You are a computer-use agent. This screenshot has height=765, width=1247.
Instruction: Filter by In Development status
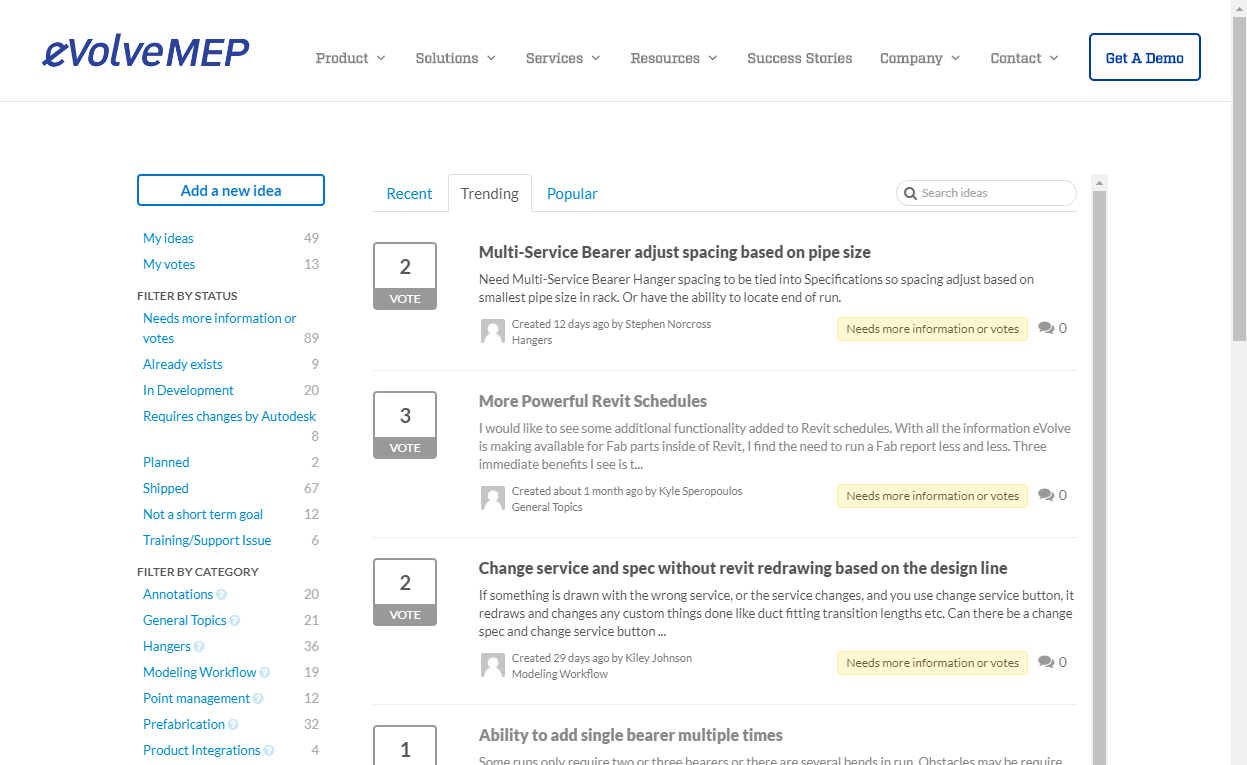(188, 390)
